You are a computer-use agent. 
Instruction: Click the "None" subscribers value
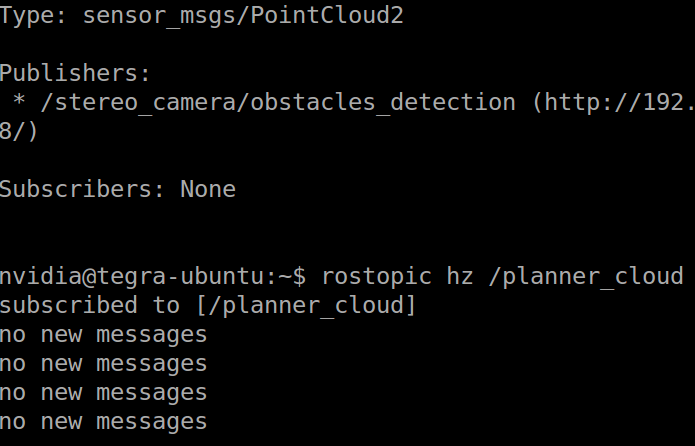[208, 189]
